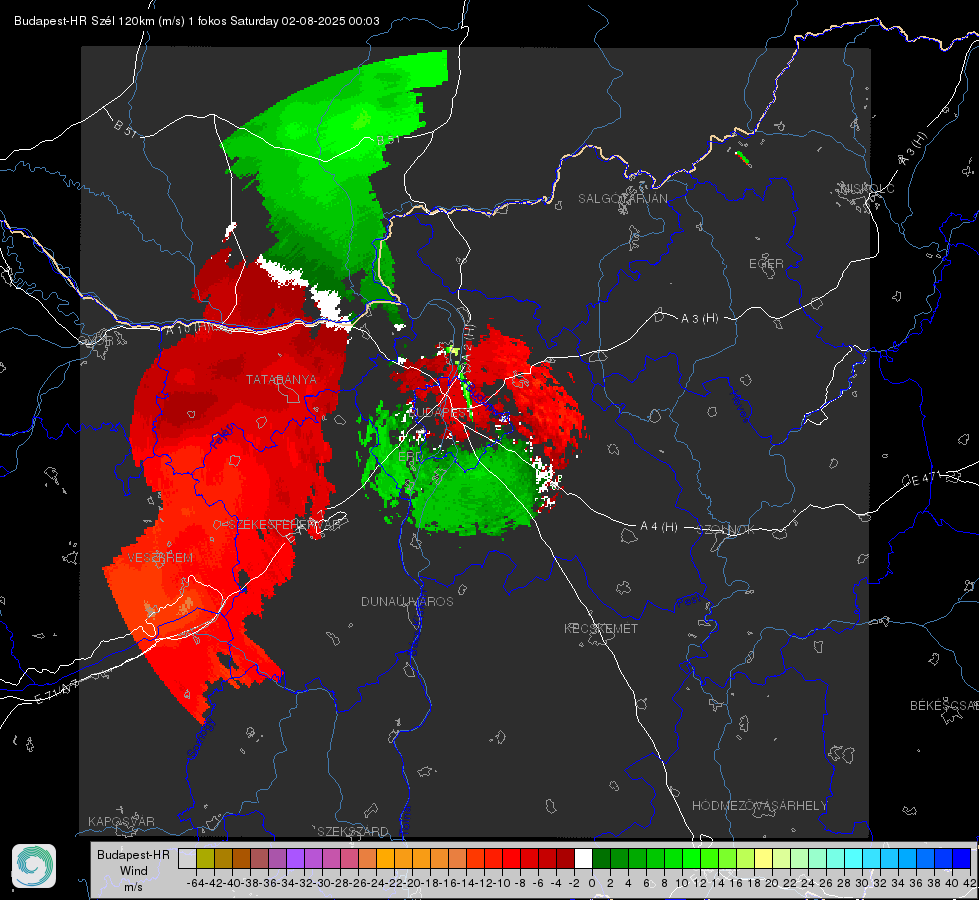Viewport: 979px width, 900px height.
Task: Click the SZEKSZARD city label
Action: pos(353,831)
